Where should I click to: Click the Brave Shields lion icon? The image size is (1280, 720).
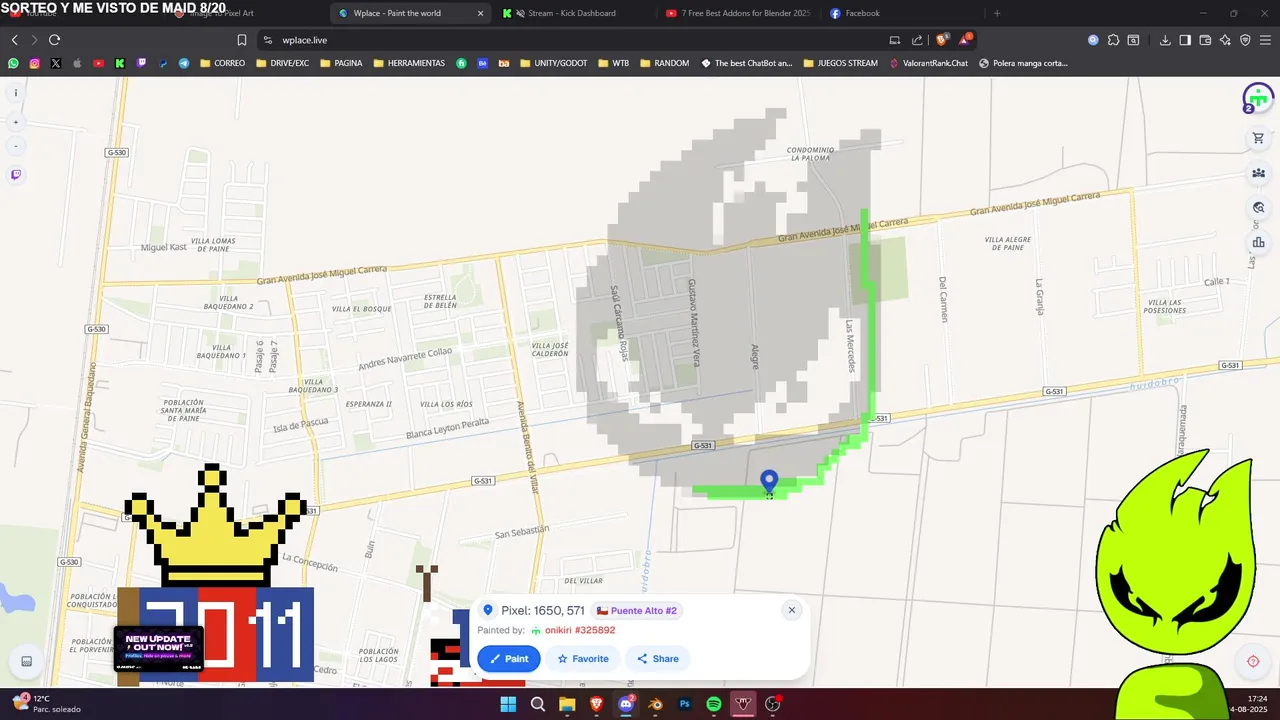942,40
